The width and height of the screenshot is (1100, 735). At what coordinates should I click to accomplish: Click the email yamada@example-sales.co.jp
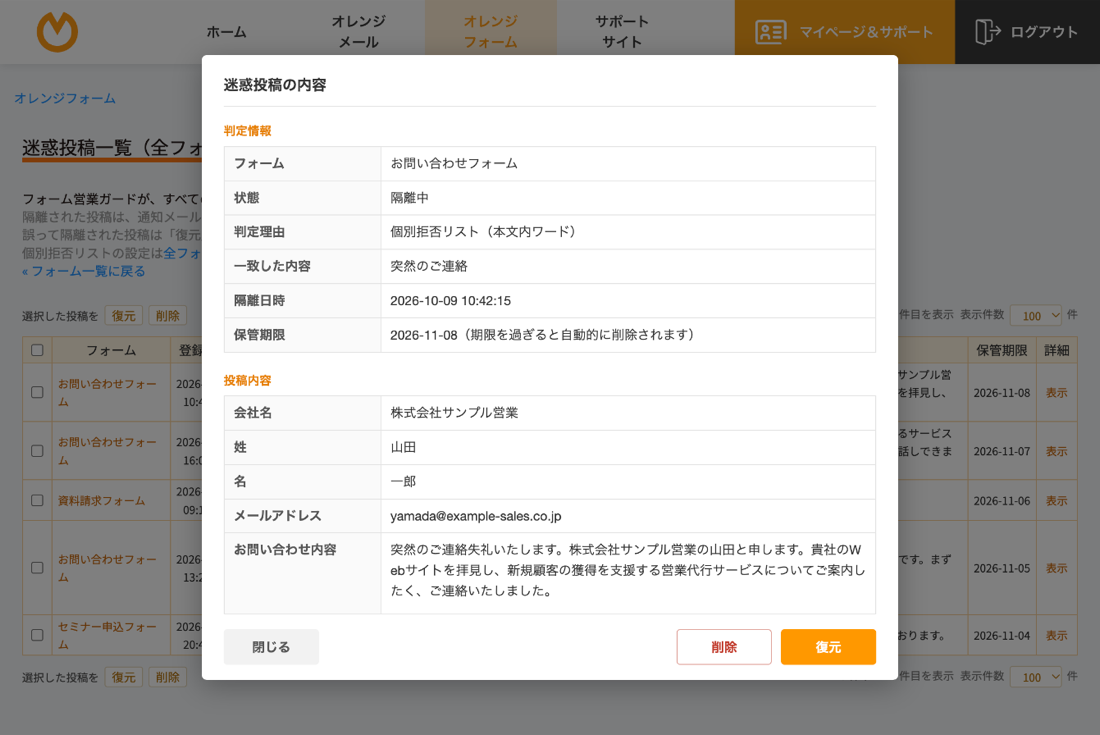tap(476, 516)
